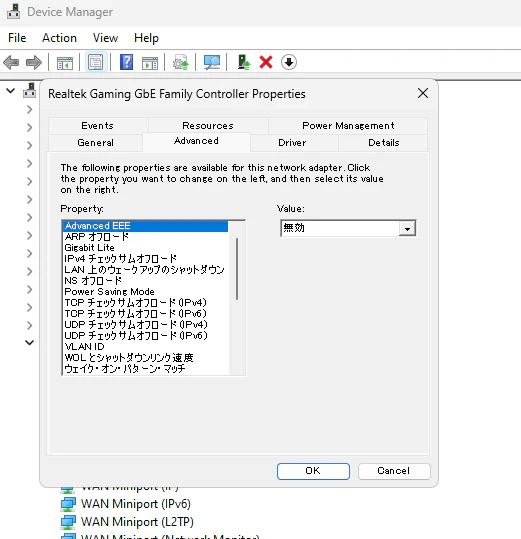
Task: Click the Disable device down-arrow icon
Action: [x=289, y=63]
